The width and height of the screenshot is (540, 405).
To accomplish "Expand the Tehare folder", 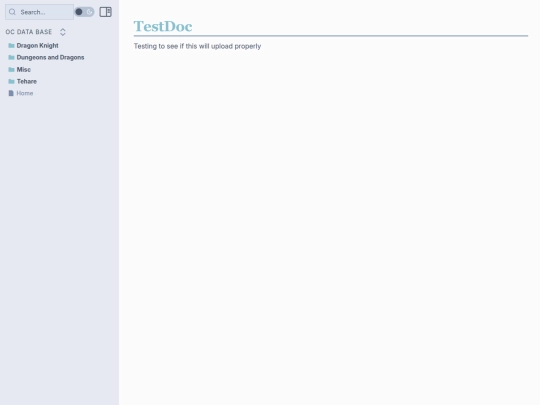I will (27, 82).
